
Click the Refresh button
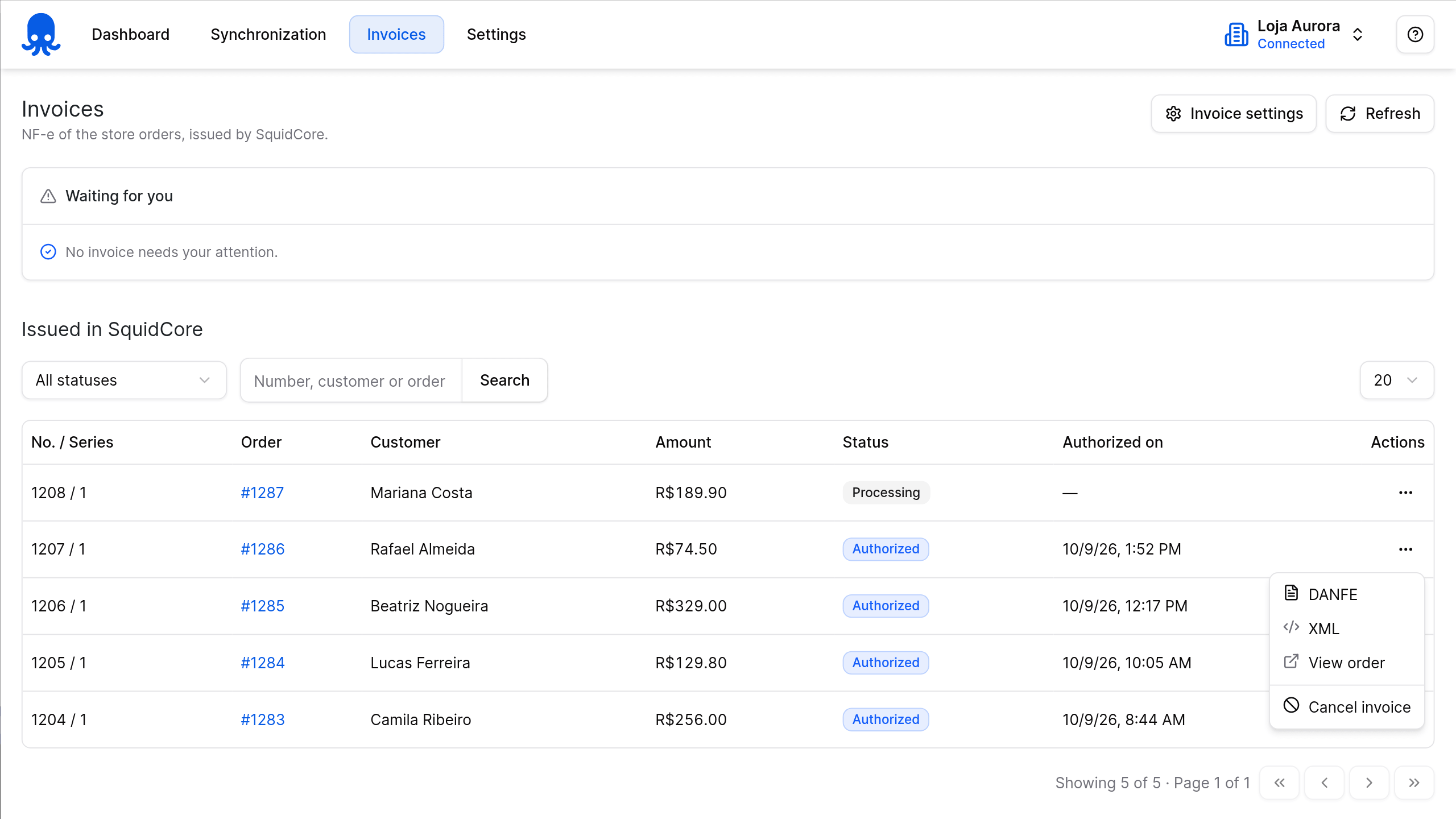point(1380,114)
